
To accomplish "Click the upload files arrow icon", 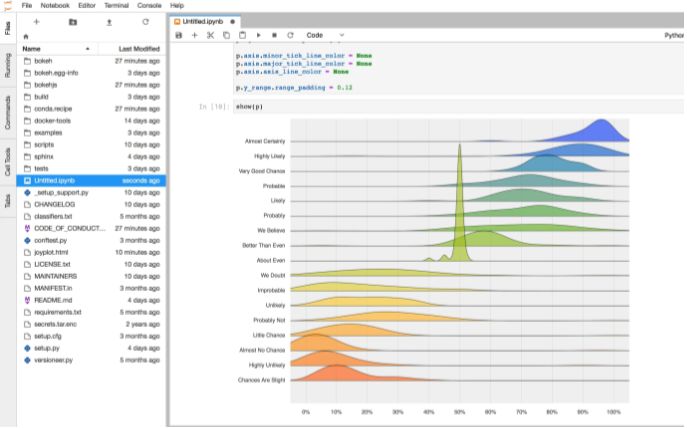I will [x=109, y=22].
